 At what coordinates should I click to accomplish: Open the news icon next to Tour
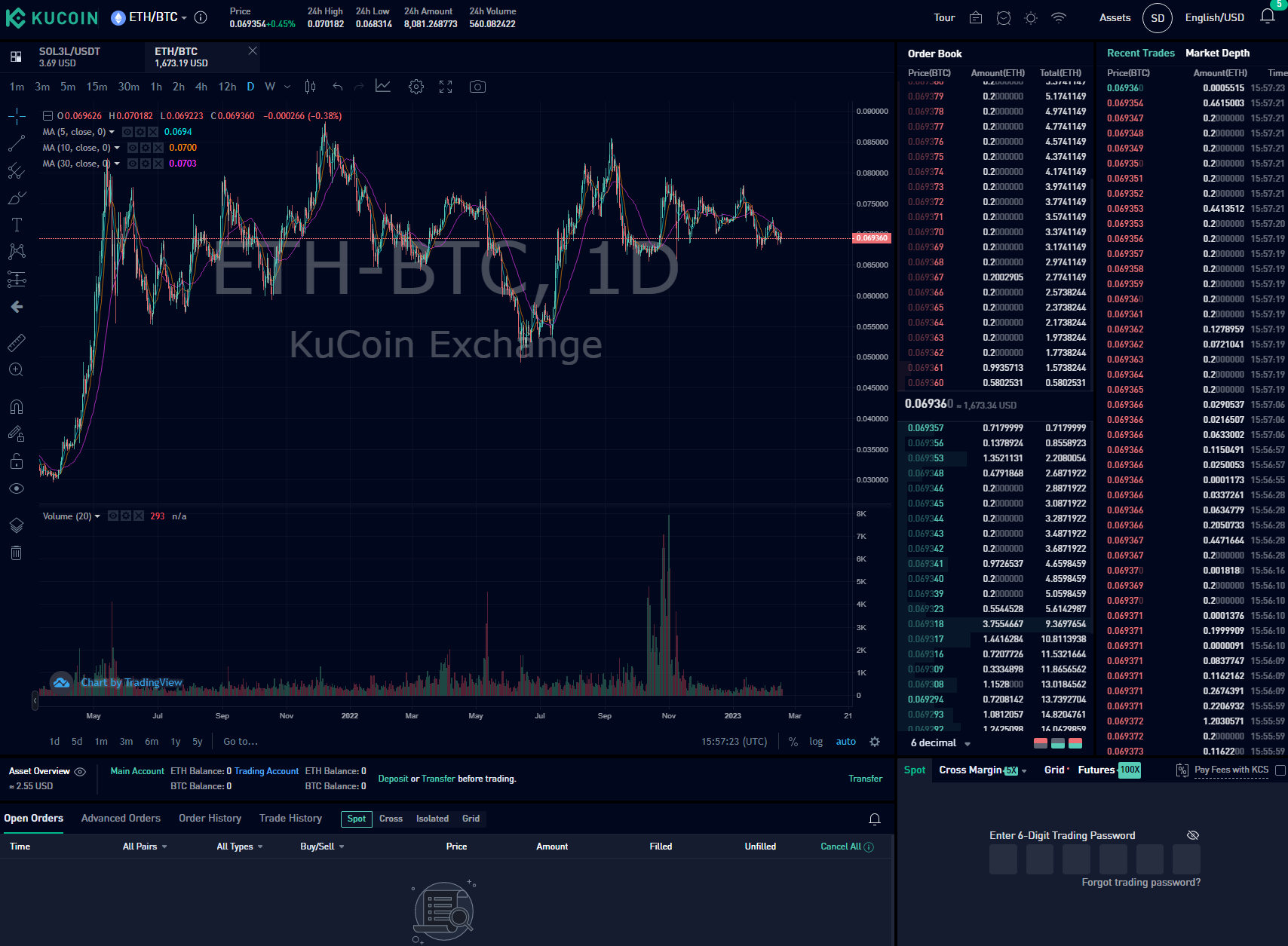coord(976,17)
